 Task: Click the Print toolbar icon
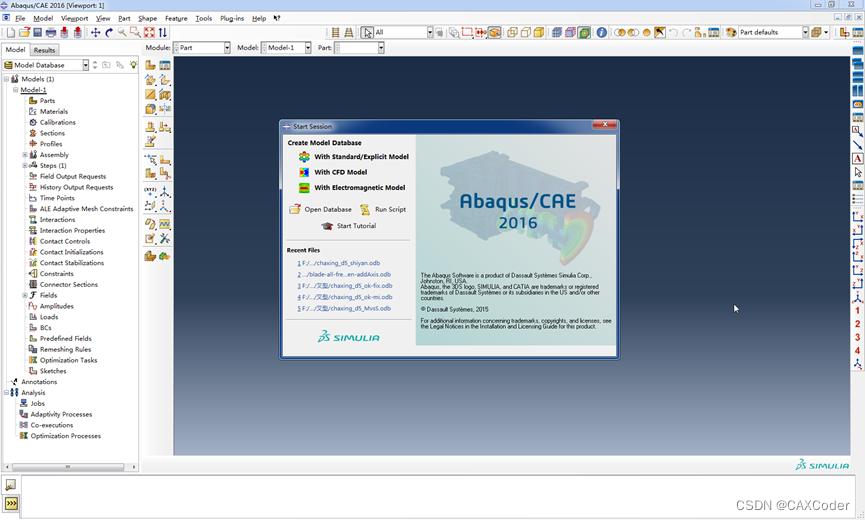tap(51, 33)
